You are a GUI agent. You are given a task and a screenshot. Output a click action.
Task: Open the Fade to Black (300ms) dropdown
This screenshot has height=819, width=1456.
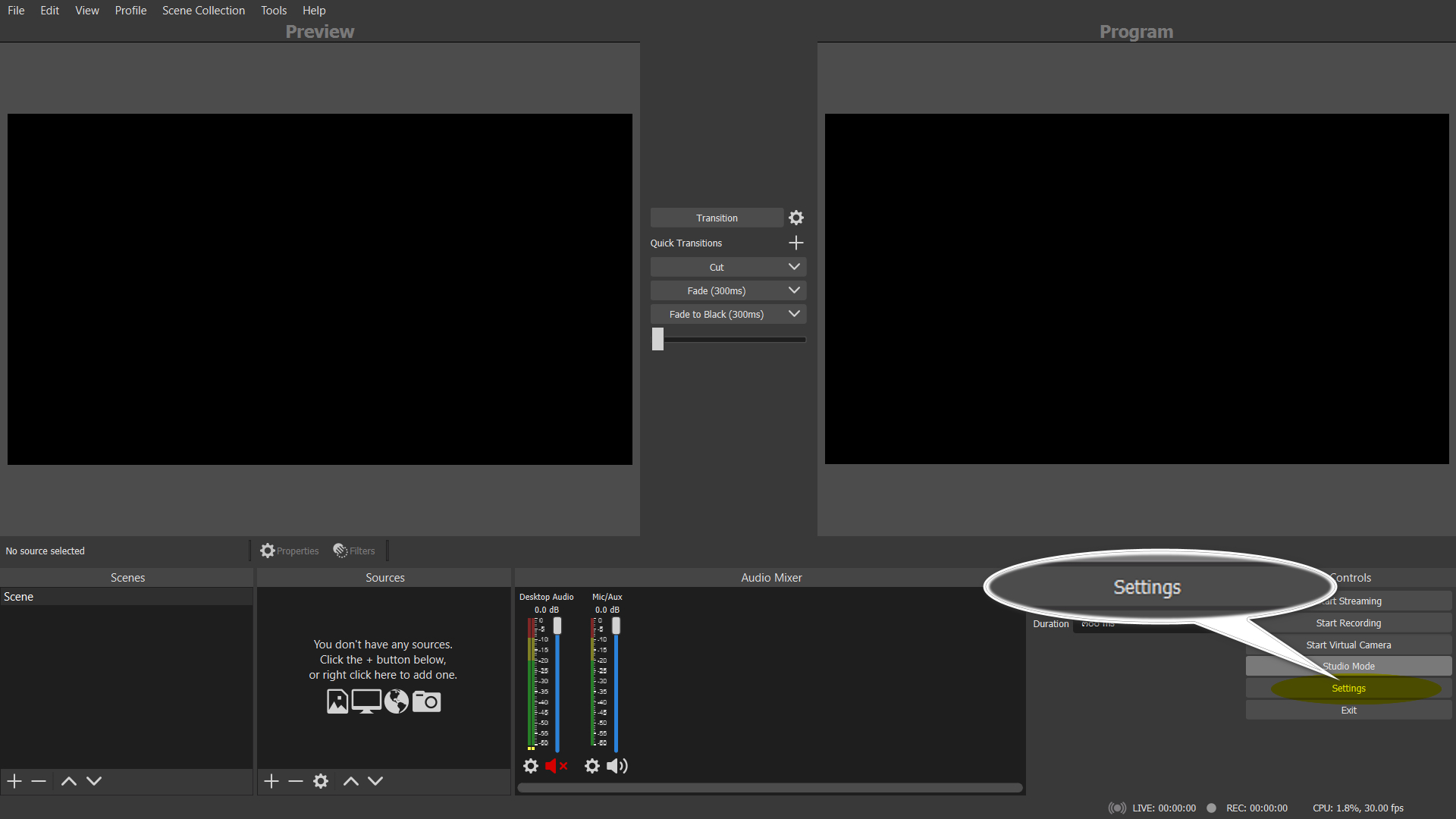[x=793, y=313]
